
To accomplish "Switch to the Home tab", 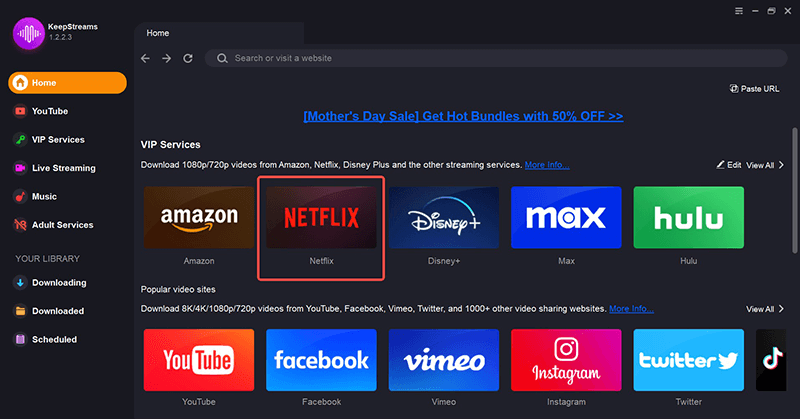I will (x=158, y=33).
